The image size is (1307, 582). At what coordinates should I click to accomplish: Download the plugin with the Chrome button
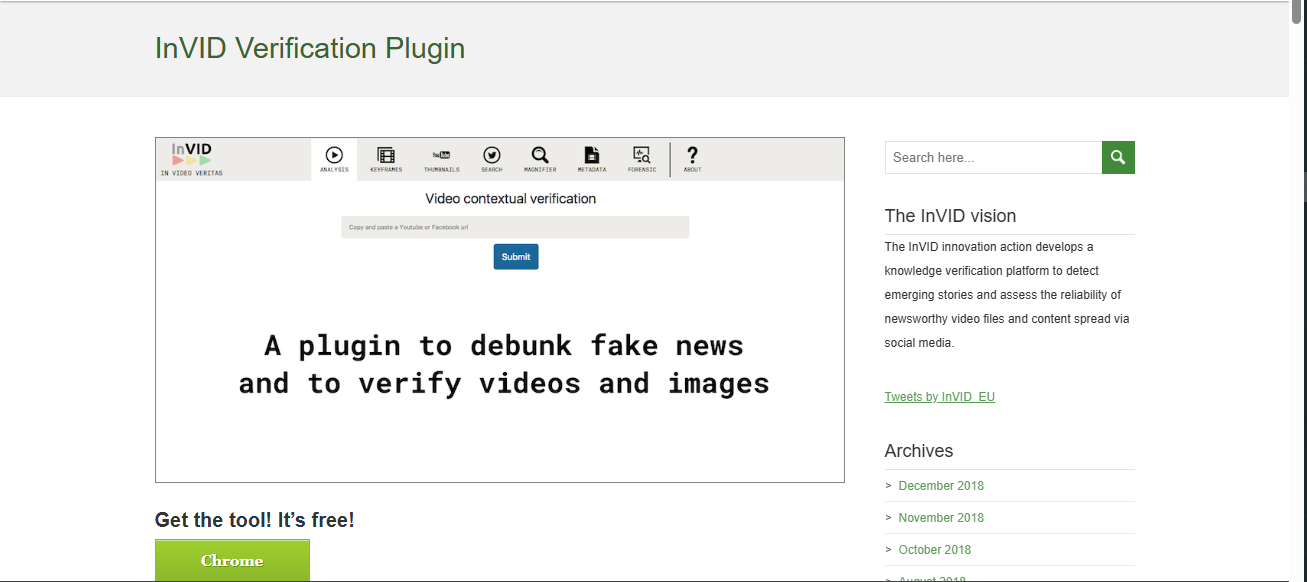pyautogui.click(x=232, y=560)
